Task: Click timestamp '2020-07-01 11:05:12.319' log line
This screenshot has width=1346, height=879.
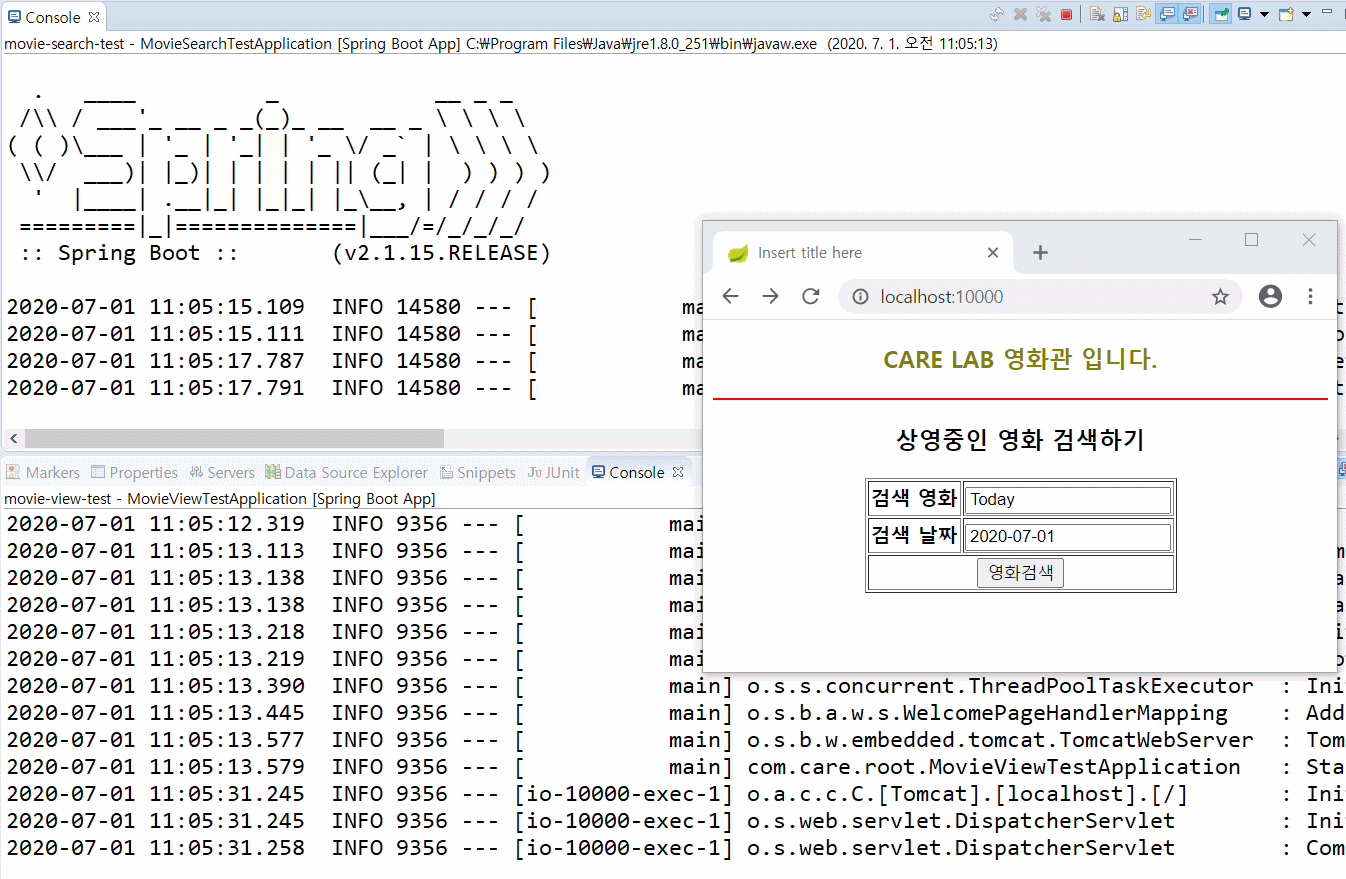Action: pyautogui.click(x=155, y=524)
